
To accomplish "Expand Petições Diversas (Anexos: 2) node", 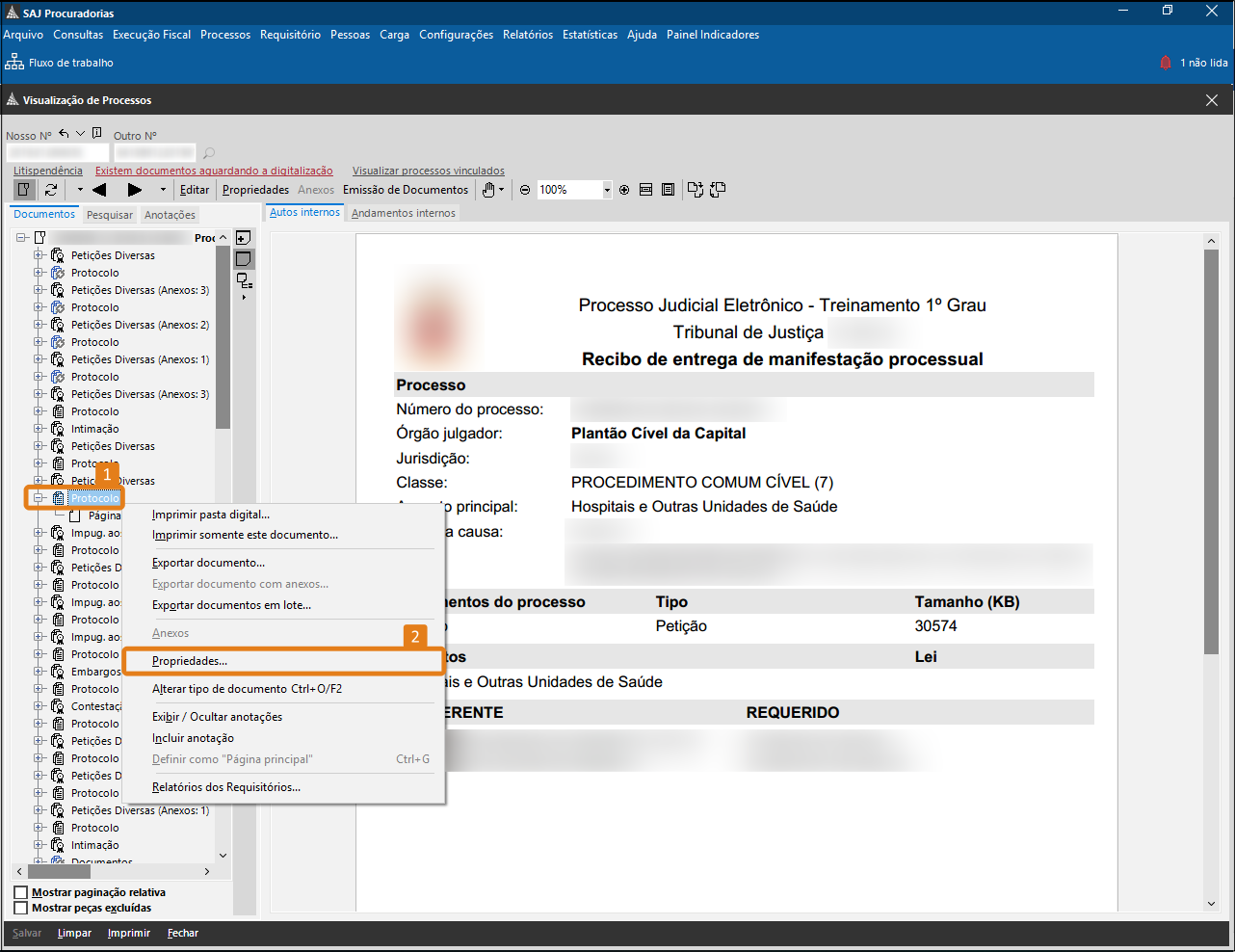I will coord(39,325).
